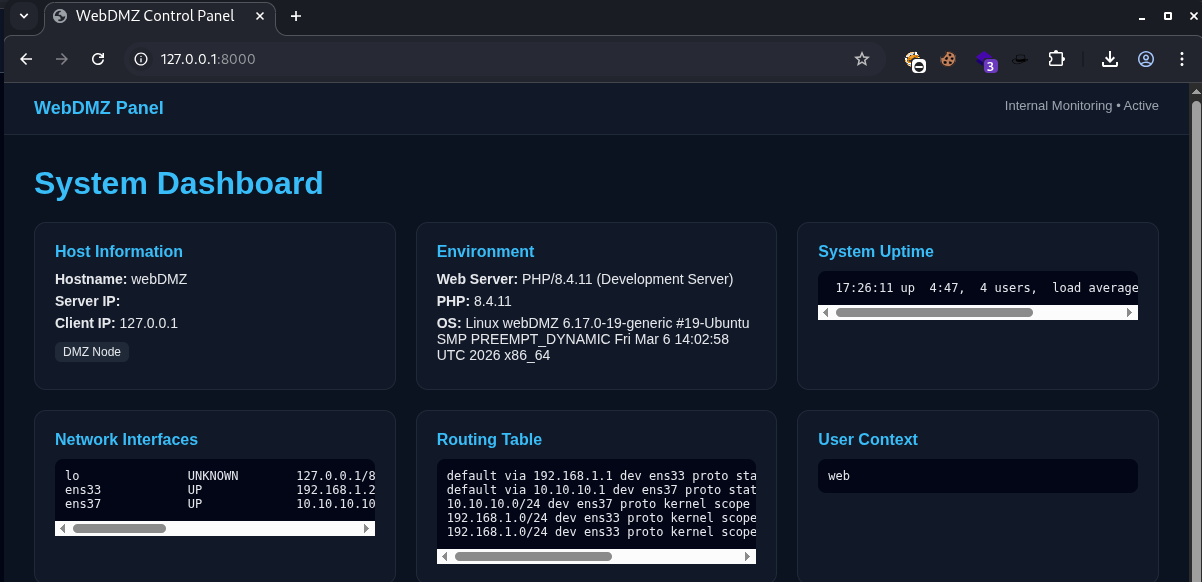Click the System Uptime horizontal scrollbar thumb
Viewport: 1202px width, 582px height.
[933, 312]
